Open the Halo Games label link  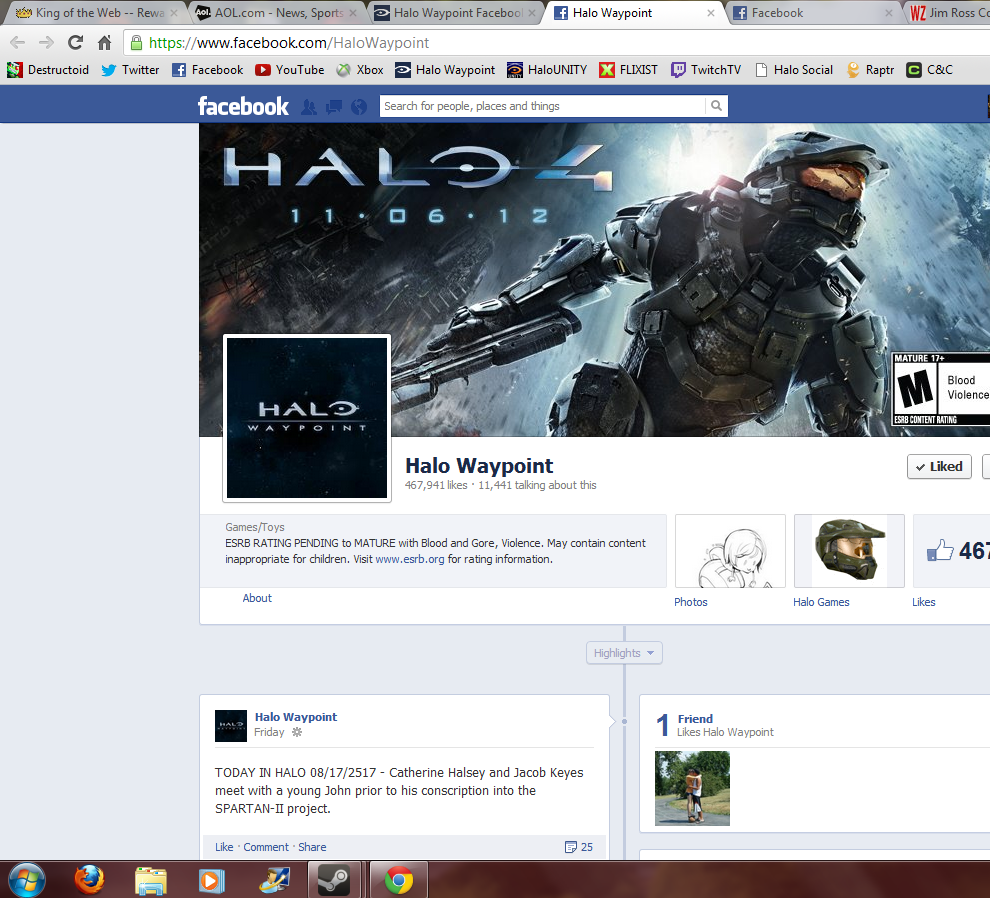tap(821, 602)
